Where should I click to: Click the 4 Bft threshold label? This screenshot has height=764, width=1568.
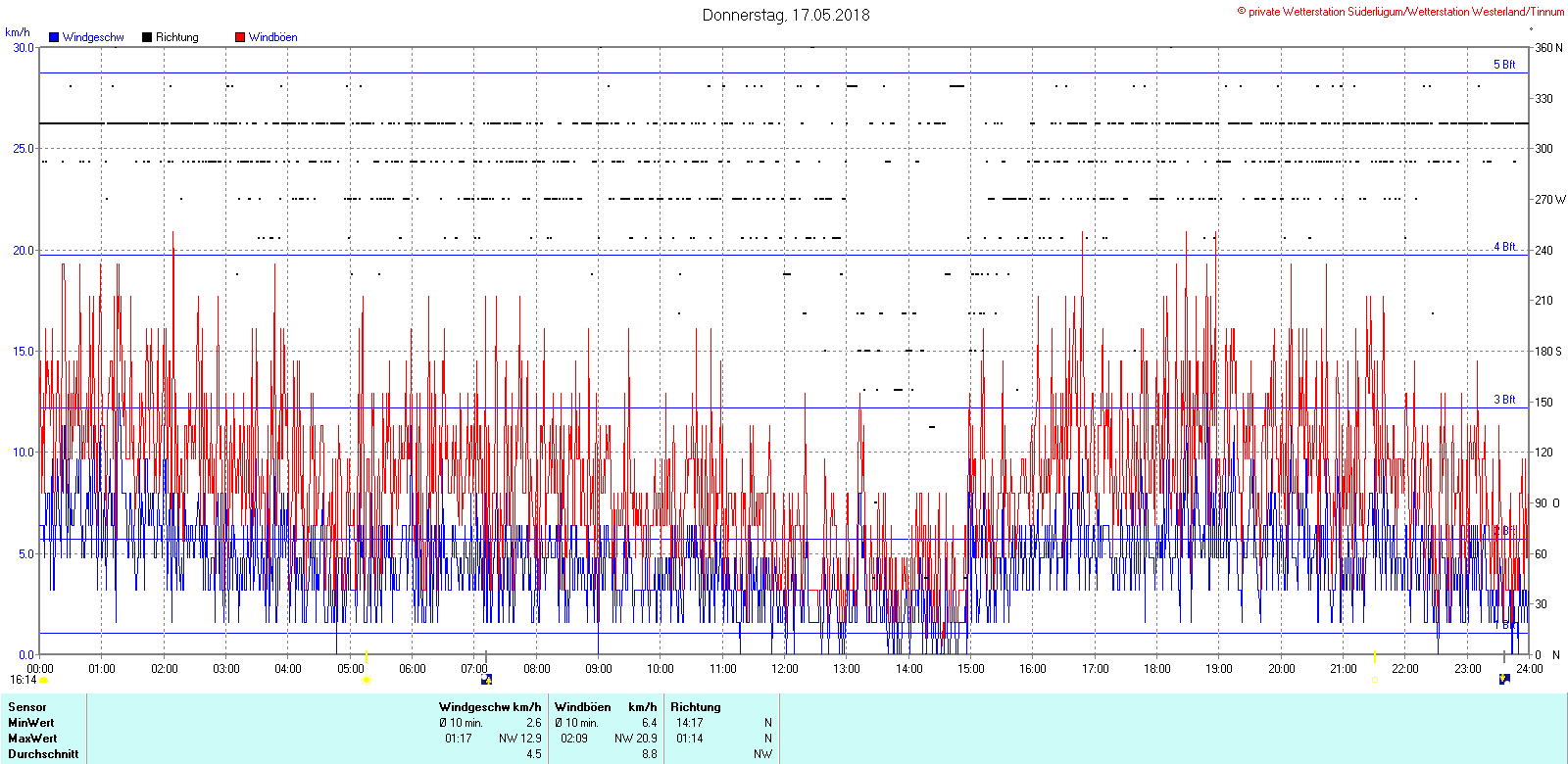click(1504, 247)
